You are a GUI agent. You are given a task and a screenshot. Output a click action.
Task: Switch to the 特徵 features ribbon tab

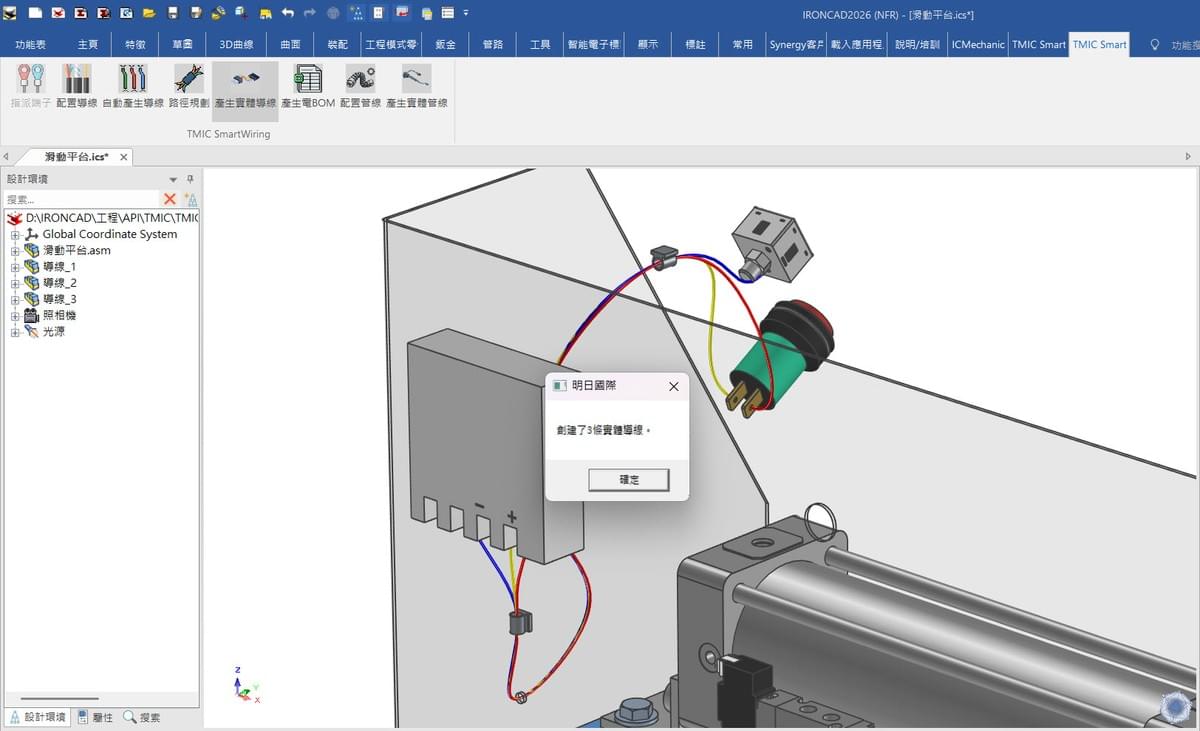135,45
